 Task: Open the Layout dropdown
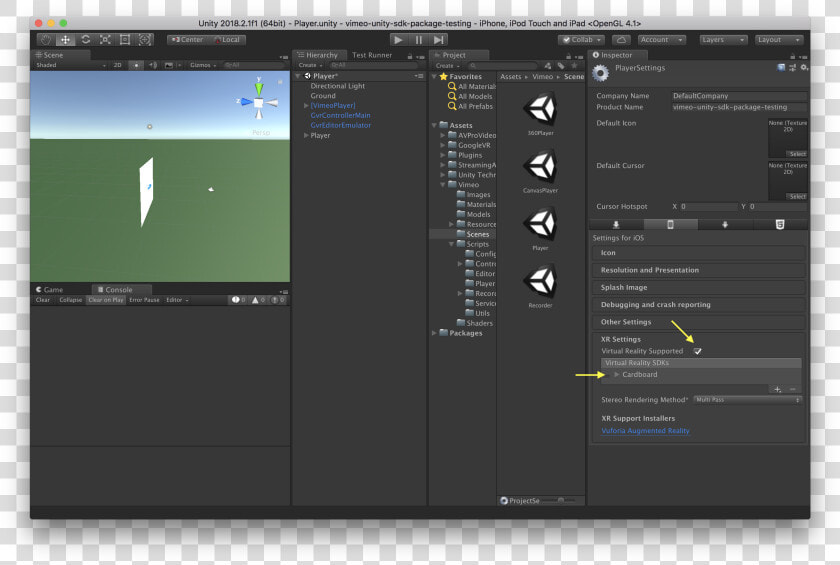779,40
